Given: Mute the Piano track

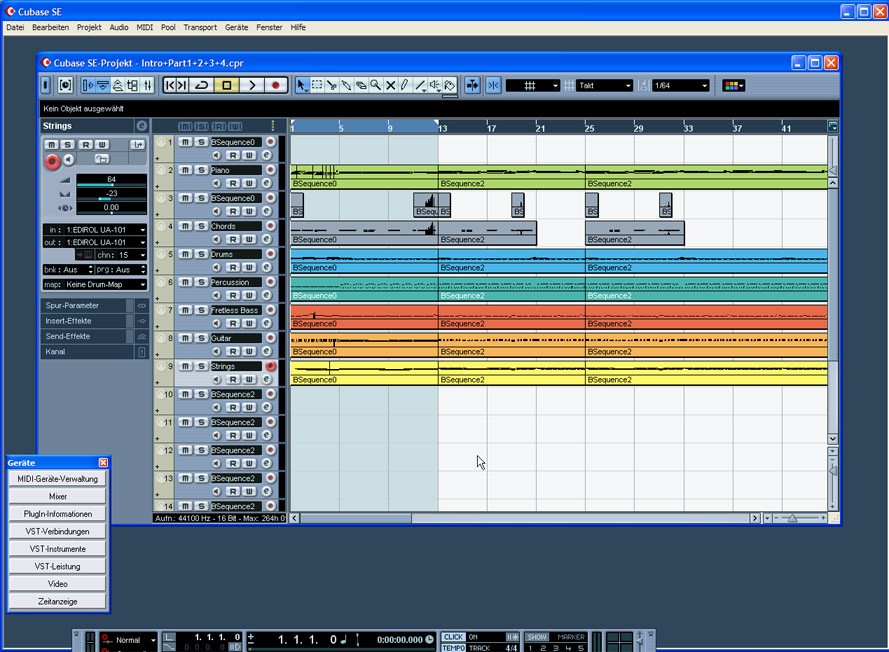Looking at the screenshot, I should [185, 170].
